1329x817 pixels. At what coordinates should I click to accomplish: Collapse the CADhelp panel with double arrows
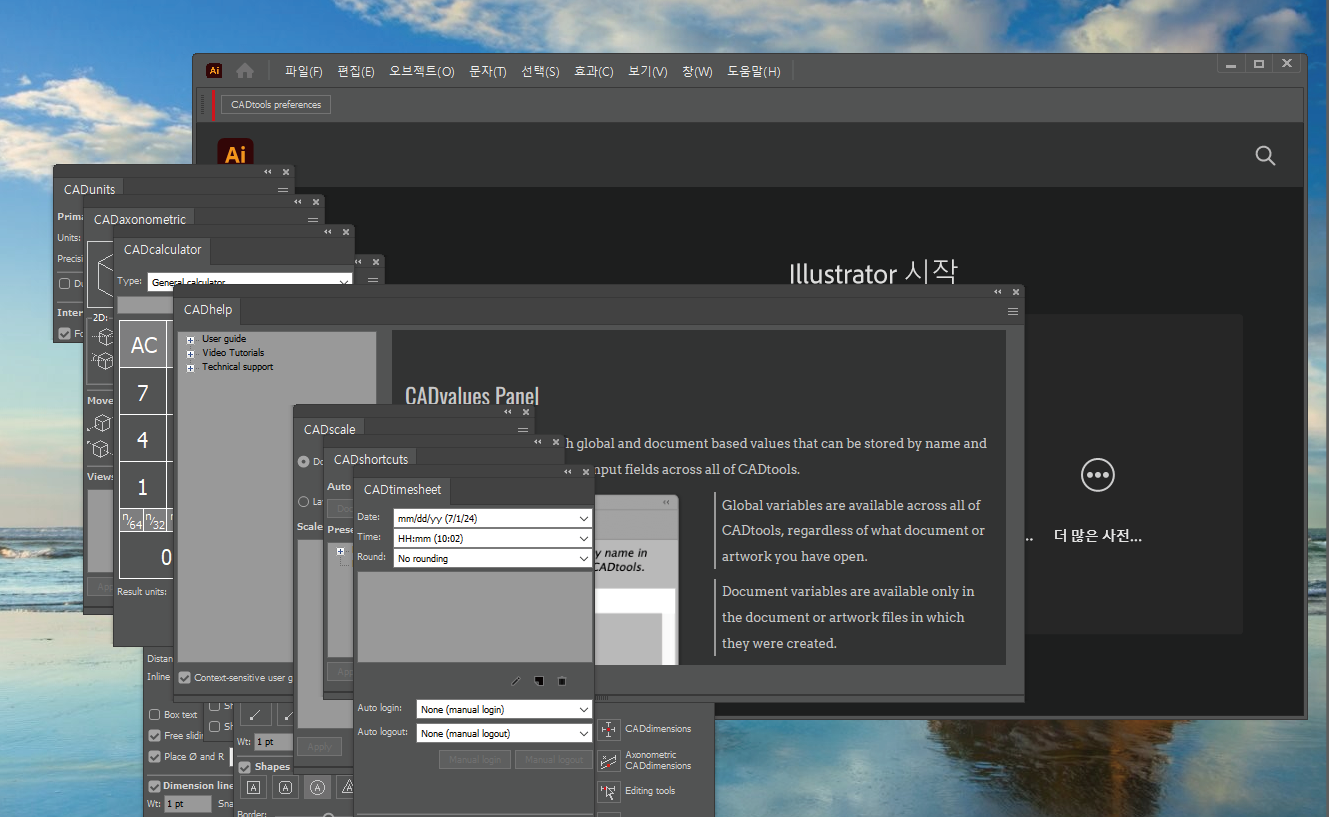(x=997, y=292)
